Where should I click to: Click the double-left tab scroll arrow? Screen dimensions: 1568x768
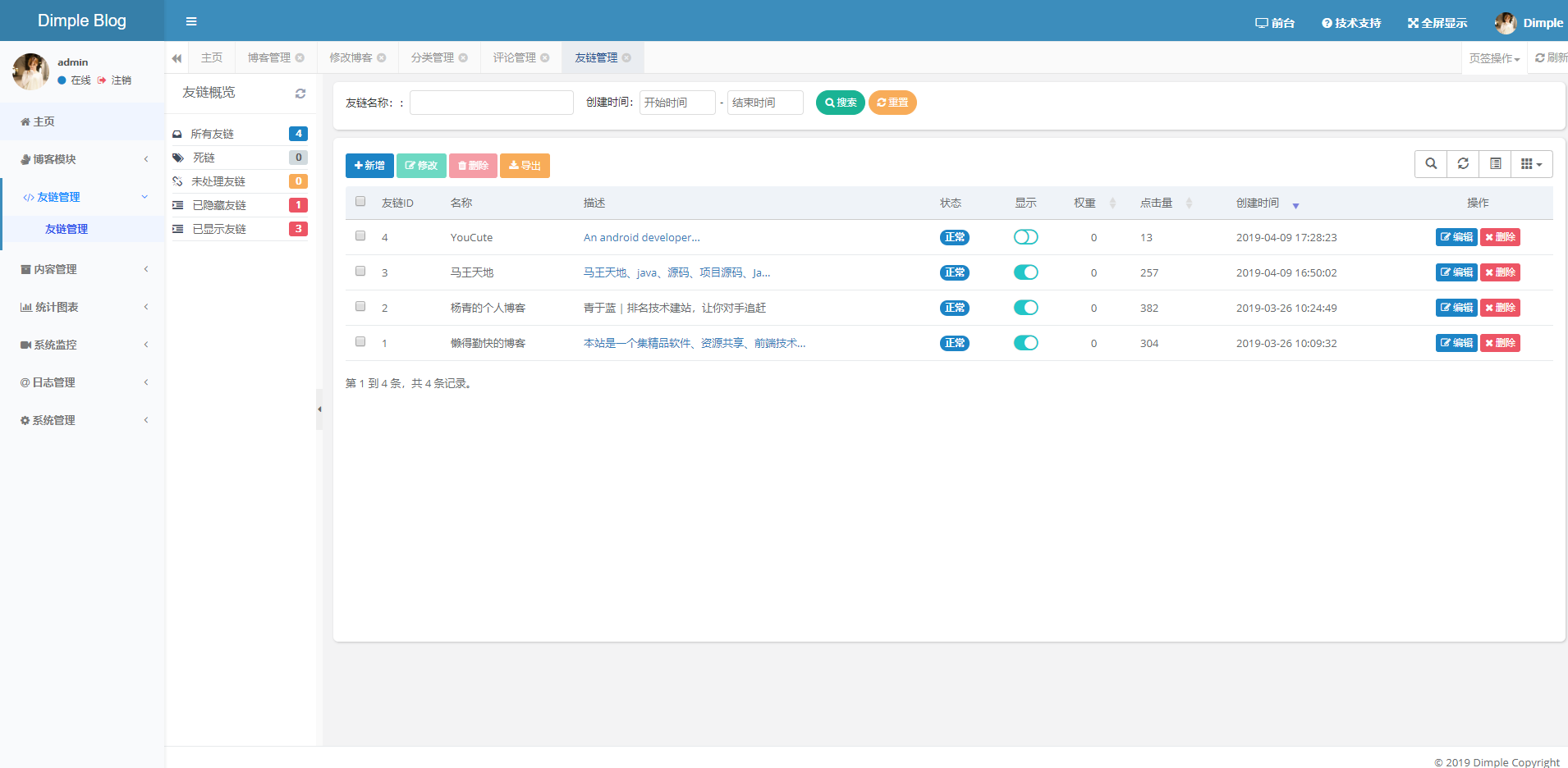click(177, 58)
